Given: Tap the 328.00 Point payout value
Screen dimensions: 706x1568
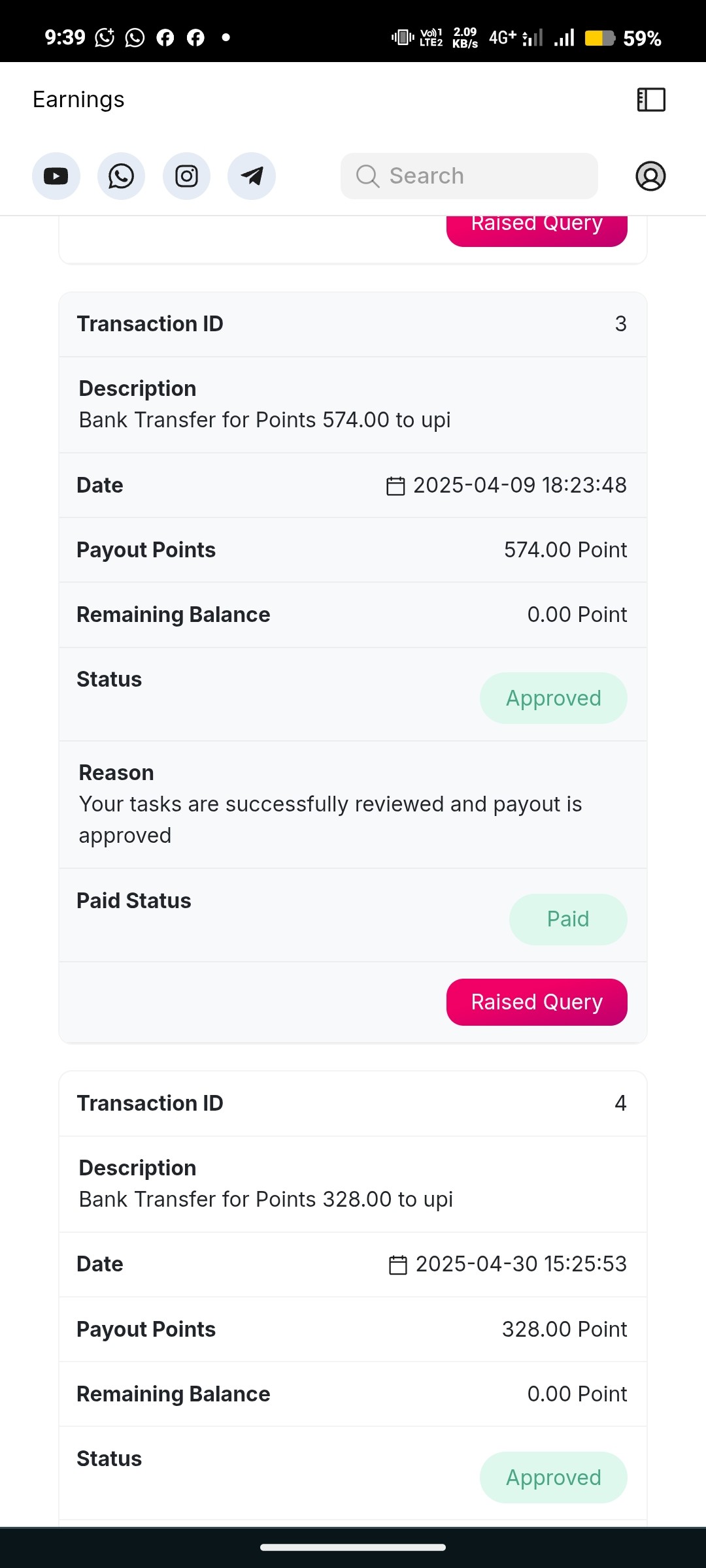Looking at the screenshot, I should tap(565, 1330).
